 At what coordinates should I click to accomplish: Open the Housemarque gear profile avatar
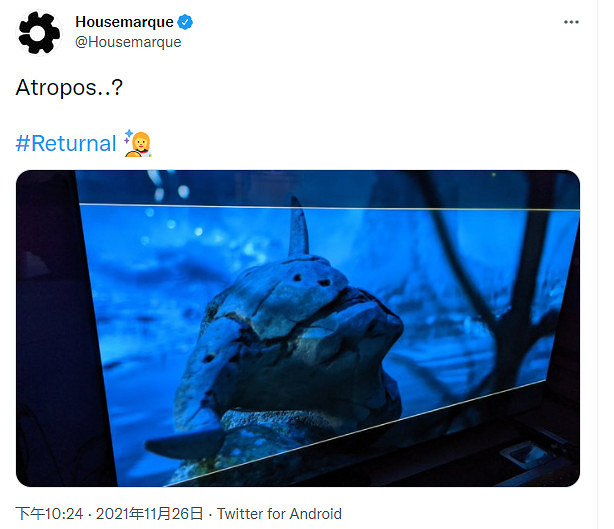pos(39,33)
